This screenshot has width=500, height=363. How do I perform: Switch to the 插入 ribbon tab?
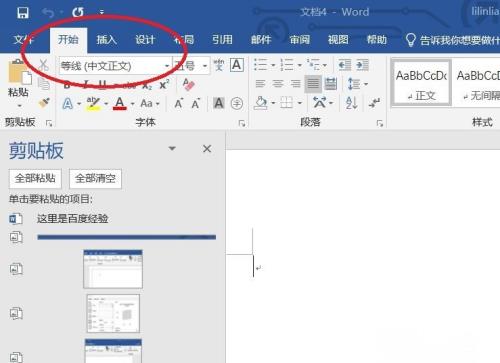[107, 40]
